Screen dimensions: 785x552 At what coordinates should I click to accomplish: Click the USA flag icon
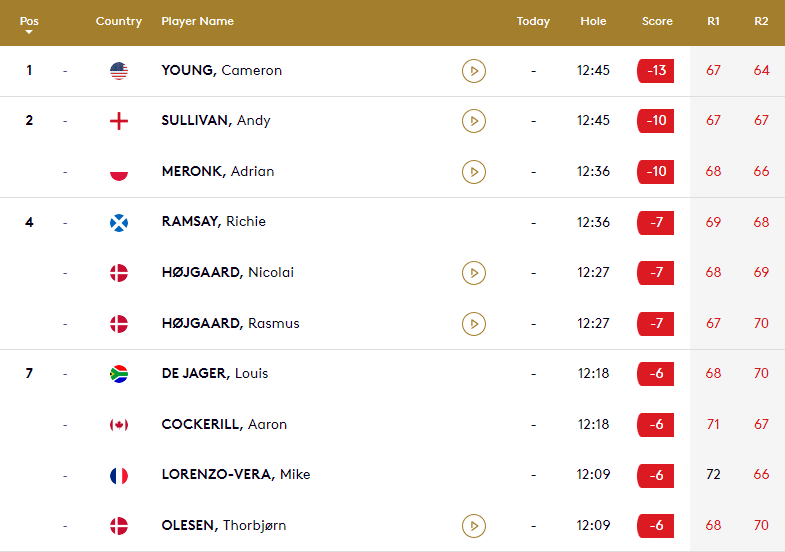pyautogui.click(x=119, y=71)
